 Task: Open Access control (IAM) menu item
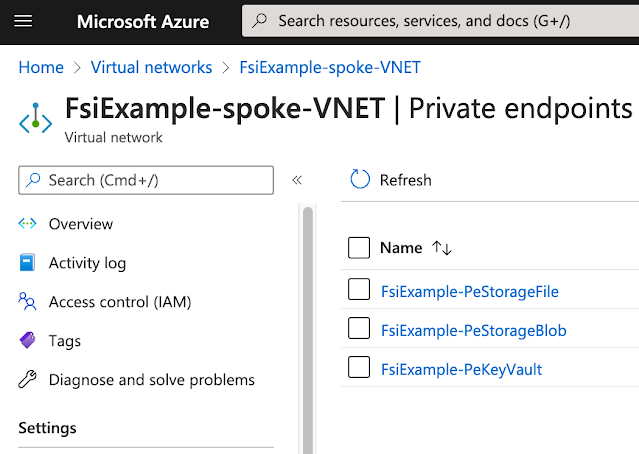pyautogui.click(x=120, y=302)
